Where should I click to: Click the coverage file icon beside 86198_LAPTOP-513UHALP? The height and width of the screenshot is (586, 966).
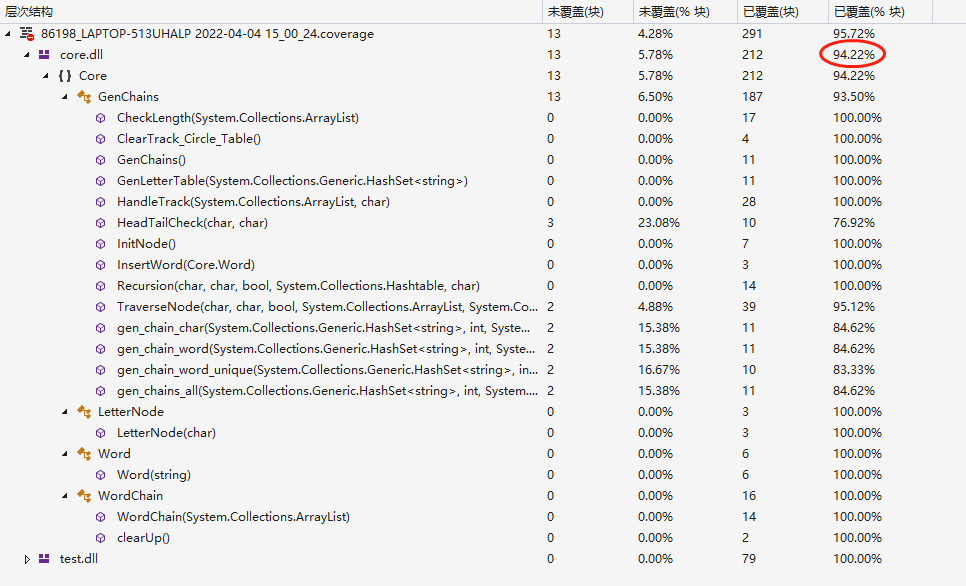coord(26,34)
